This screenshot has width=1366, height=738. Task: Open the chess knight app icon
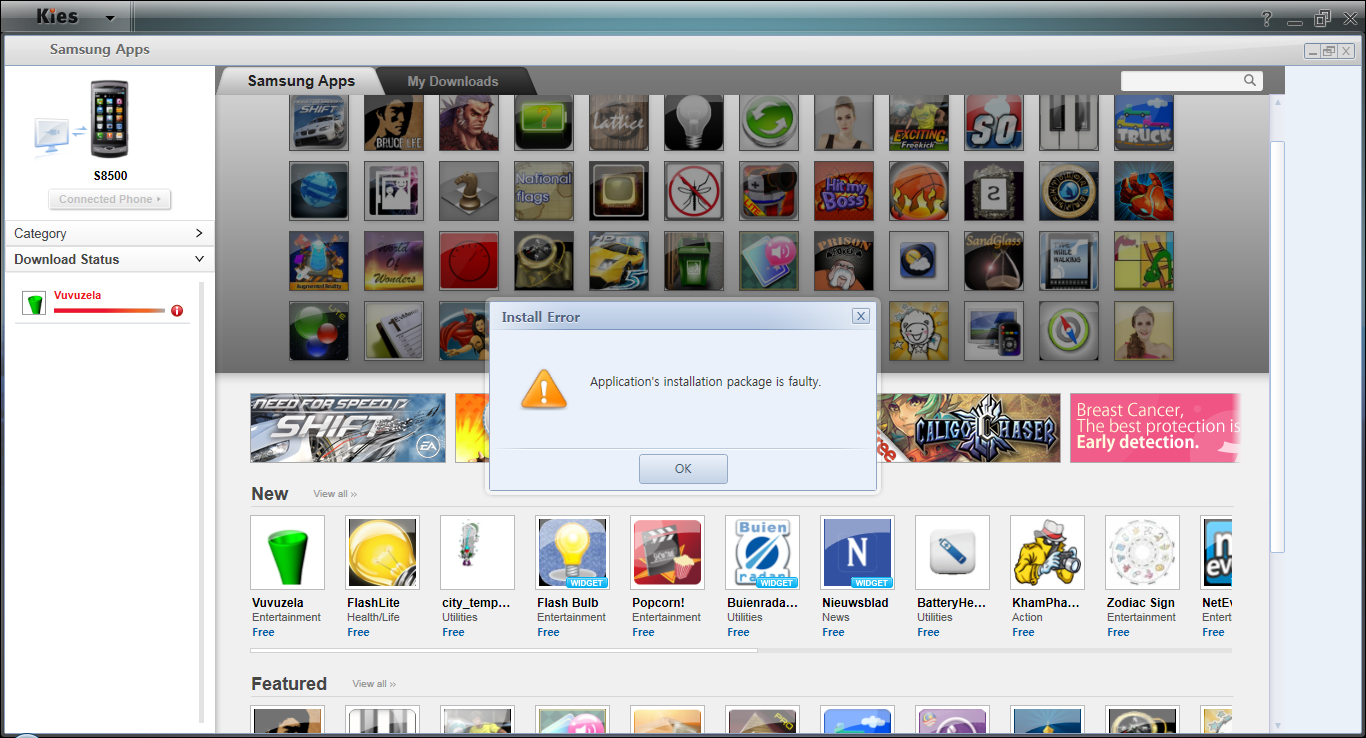pos(469,191)
